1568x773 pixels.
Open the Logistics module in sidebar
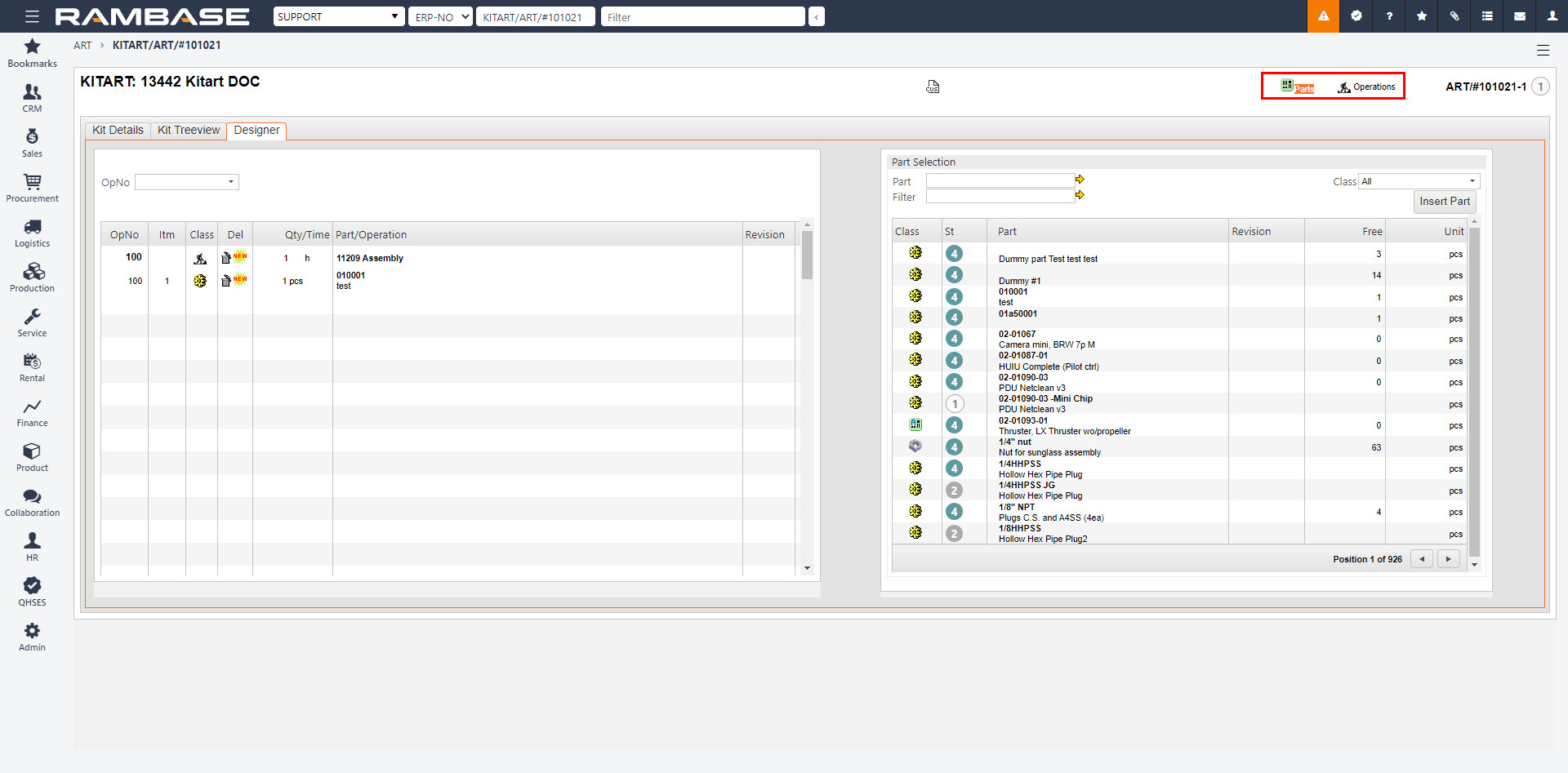coord(33,233)
